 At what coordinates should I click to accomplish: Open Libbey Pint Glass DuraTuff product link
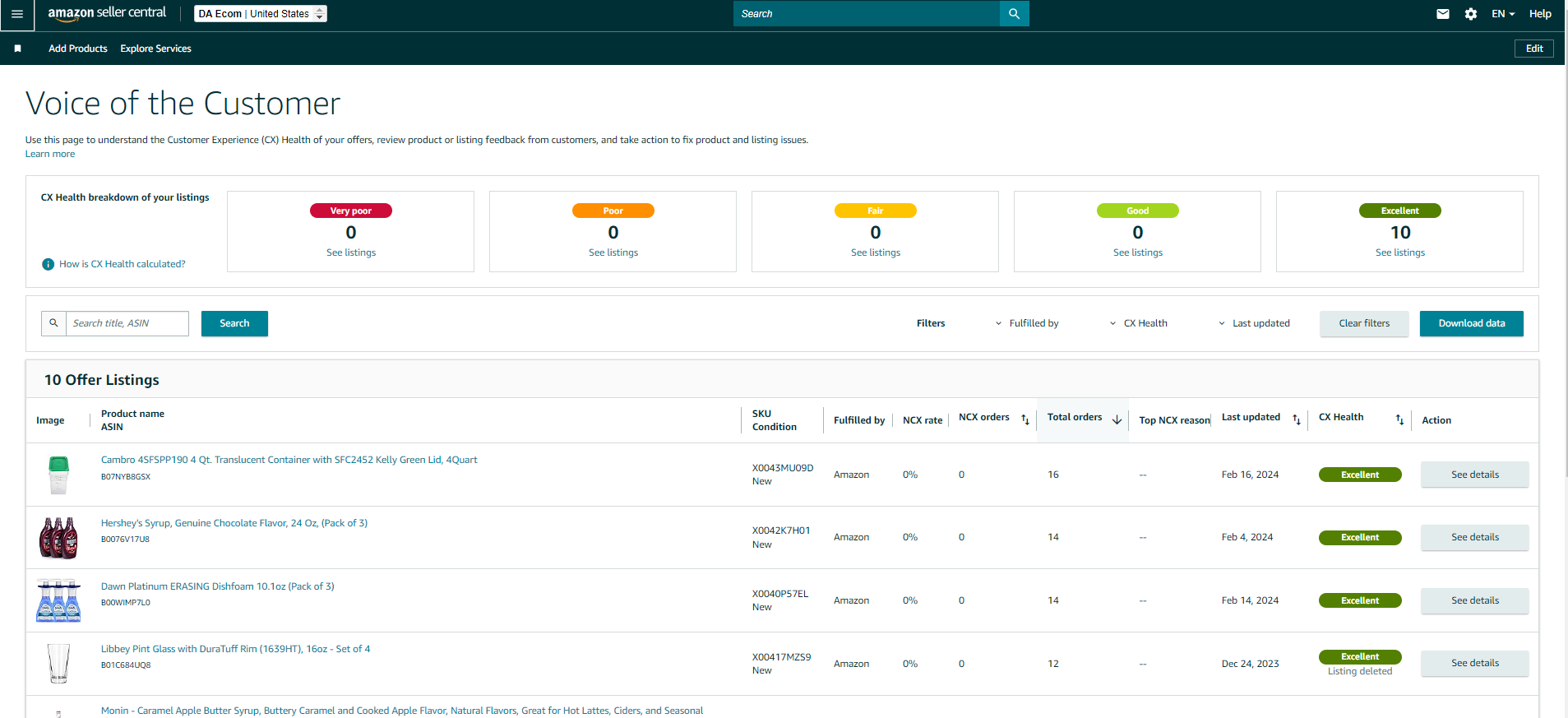click(x=236, y=649)
